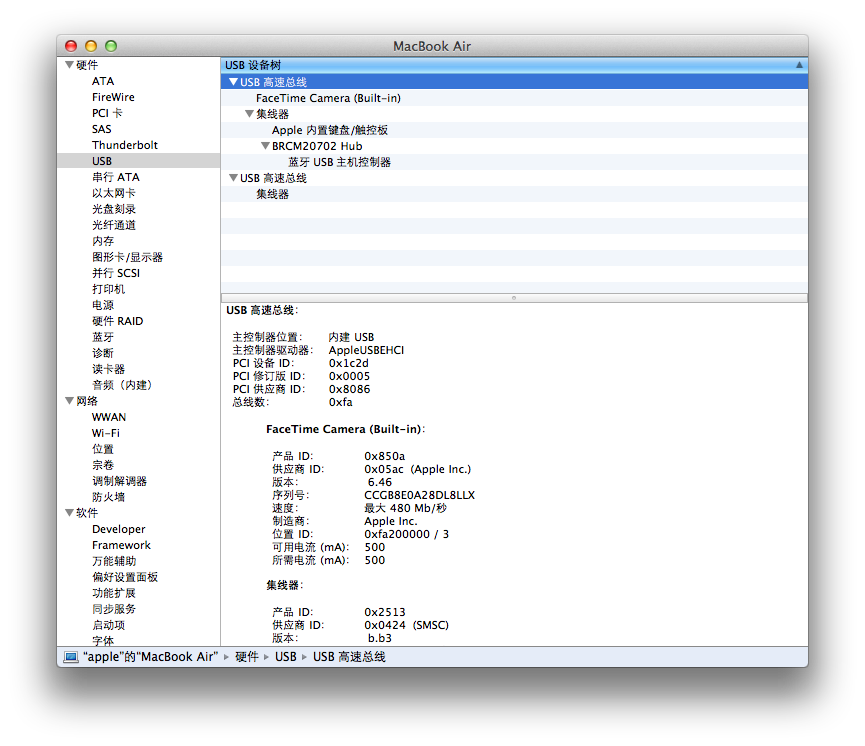The width and height of the screenshot is (865, 746).
Task: Select Thunderbolt in the sidebar
Action: [125, 145]
